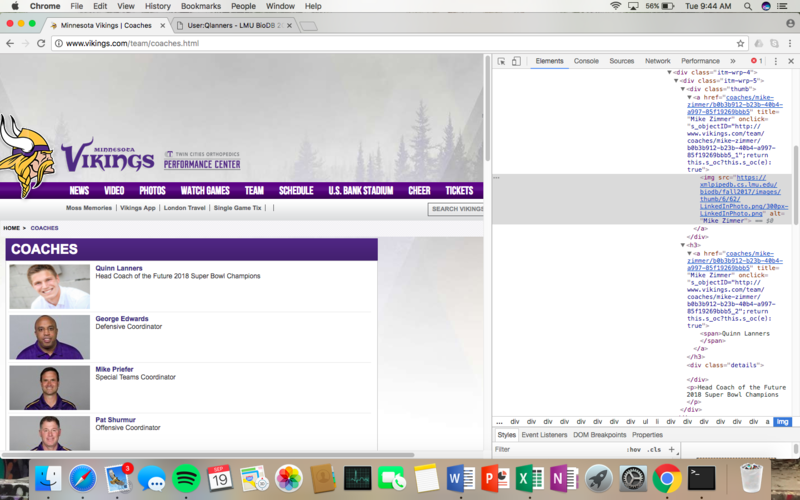The image size is (800, 500).
Task: Reload the Vikings coaches page
Action: [41, 43]
